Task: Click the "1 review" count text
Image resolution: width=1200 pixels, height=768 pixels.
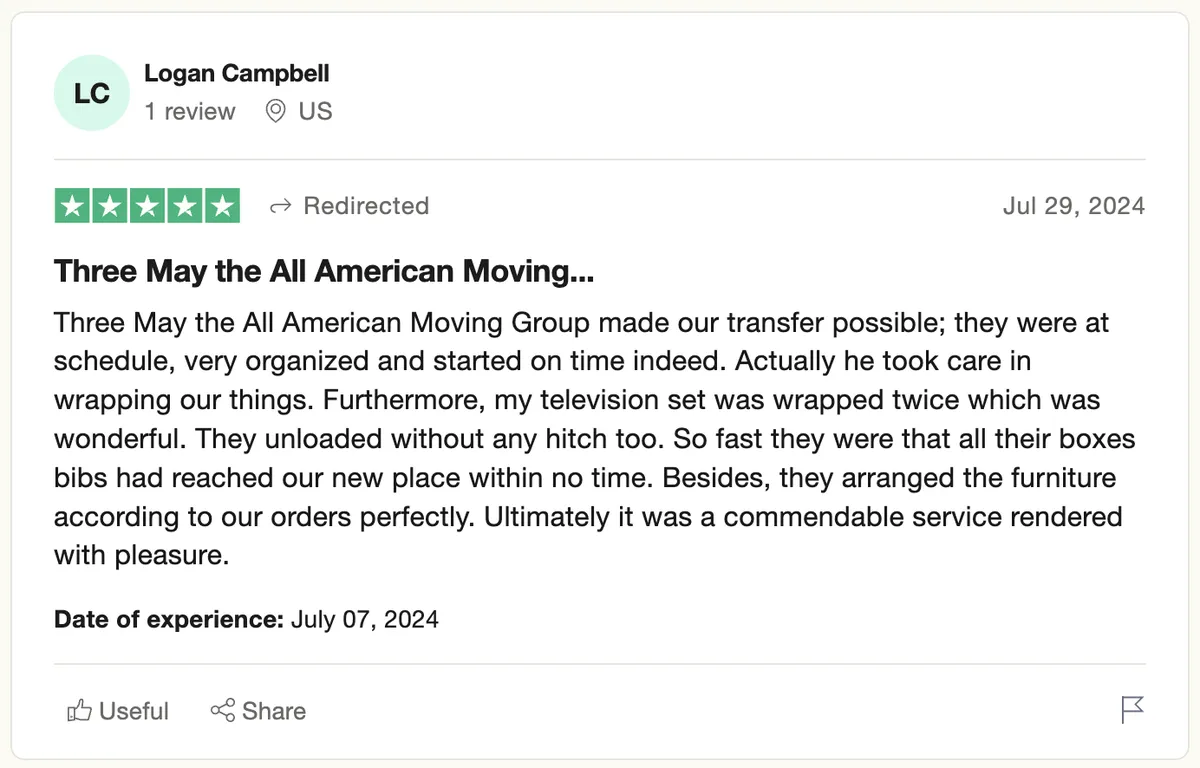Action: point(190,111)
